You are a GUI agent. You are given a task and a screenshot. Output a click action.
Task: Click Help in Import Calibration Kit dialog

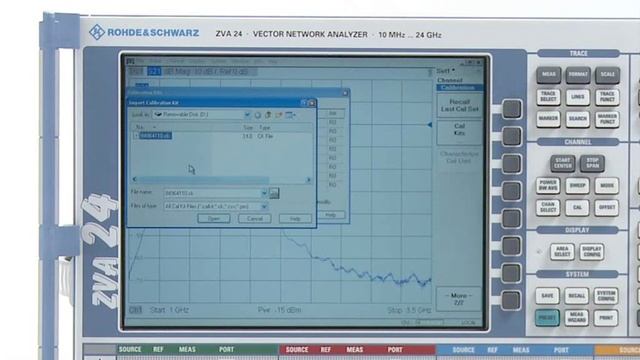pyautogui.click(x=295, y=219)
